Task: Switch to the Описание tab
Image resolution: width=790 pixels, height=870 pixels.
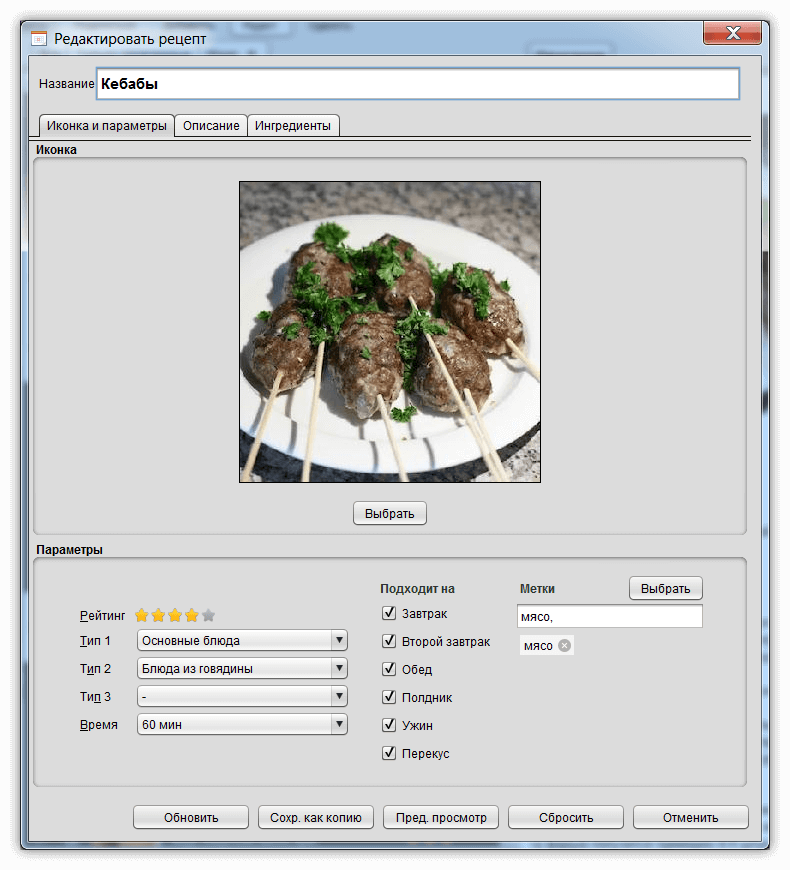Action: coord(211,126)
